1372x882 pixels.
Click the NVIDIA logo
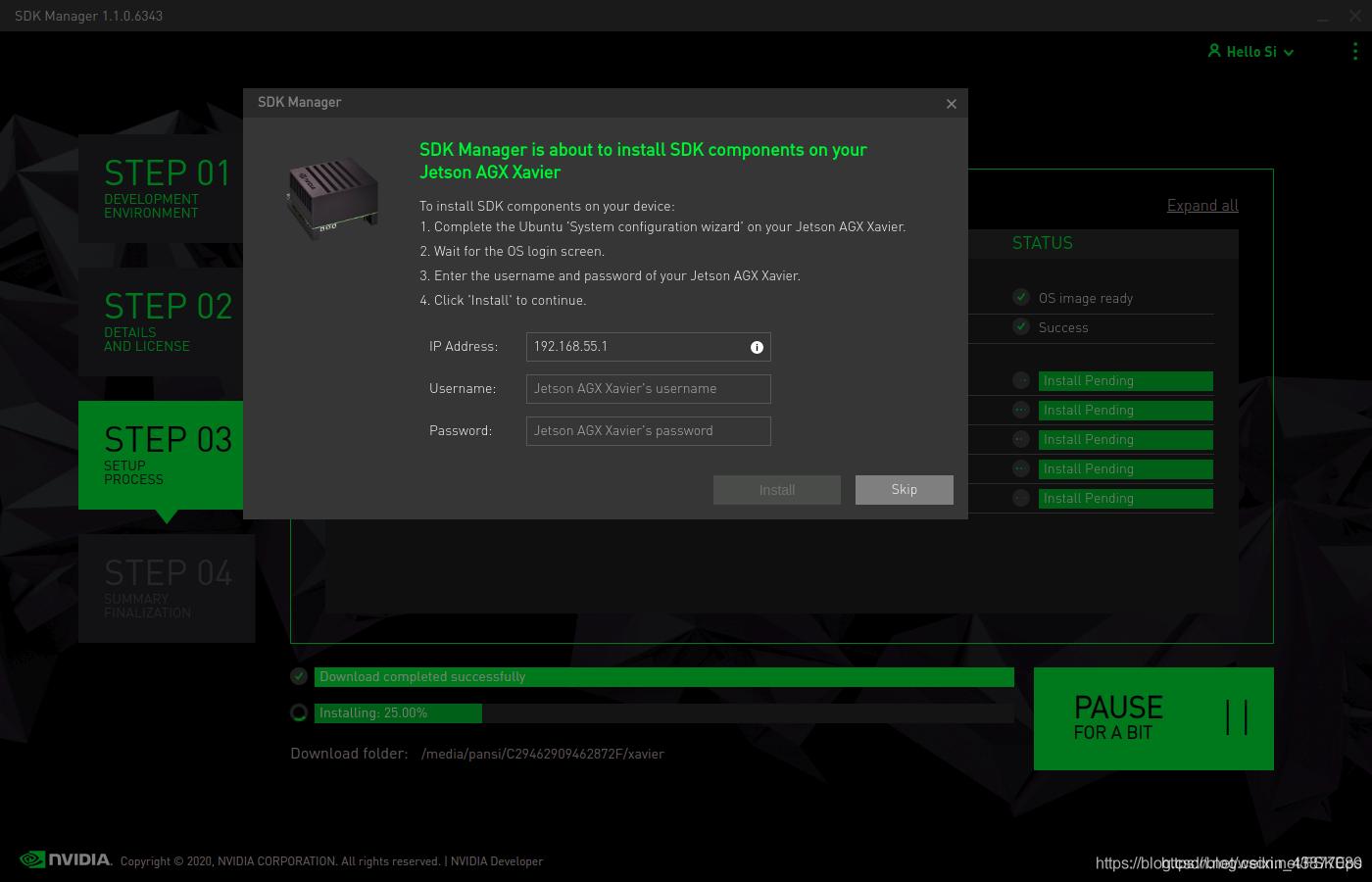coord(66,859)
